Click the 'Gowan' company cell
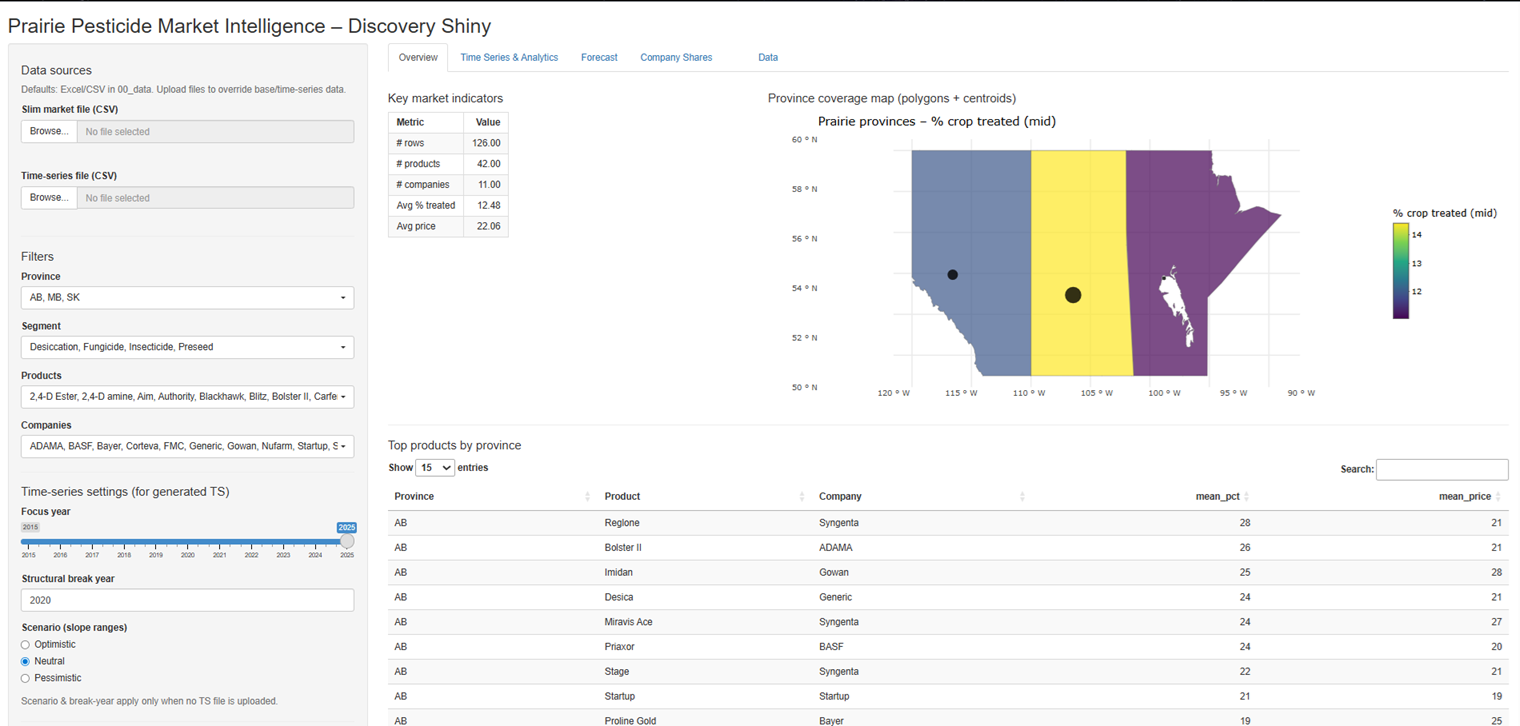 pos(922,572)
